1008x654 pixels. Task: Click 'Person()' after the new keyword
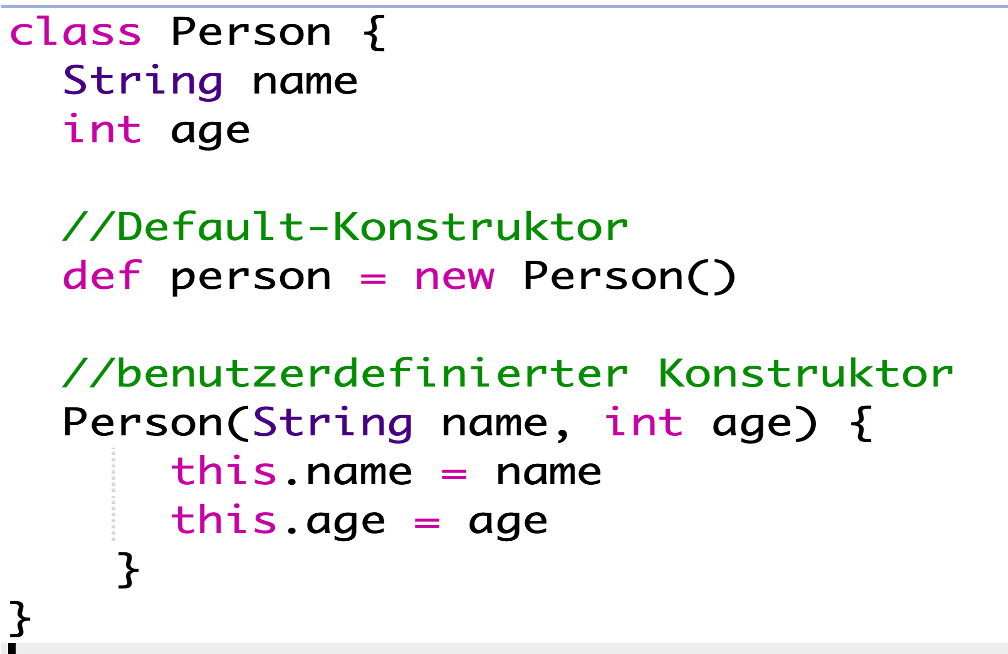pyautogui.click(x=629, y=277)
